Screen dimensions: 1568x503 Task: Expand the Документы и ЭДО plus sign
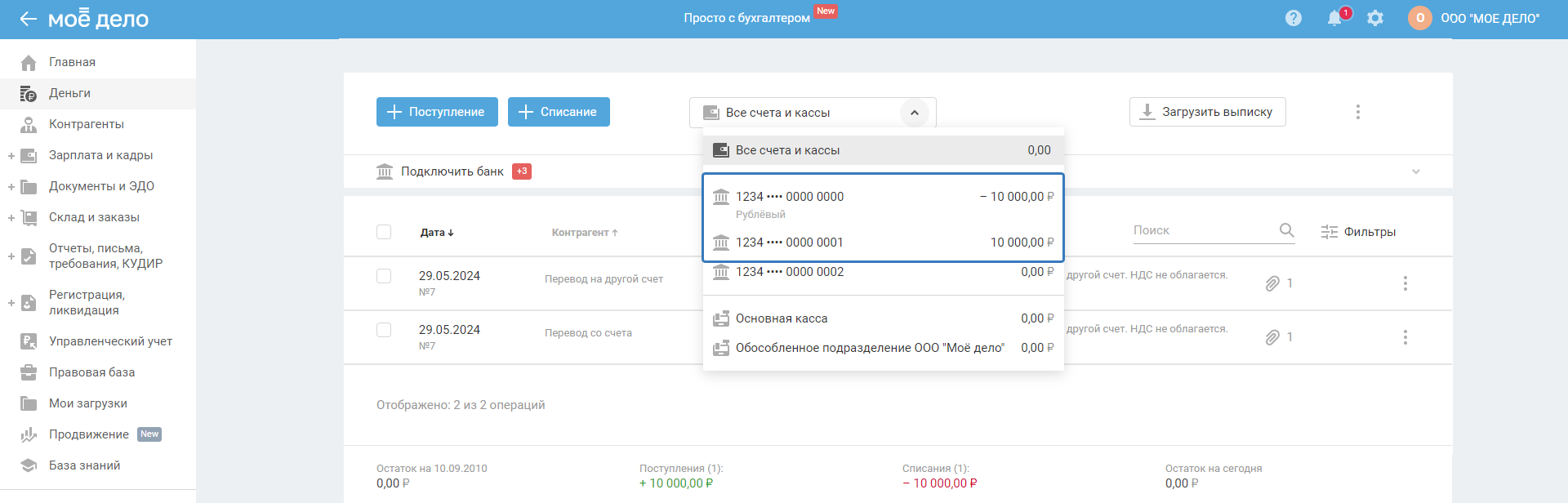tap(11, 186)
